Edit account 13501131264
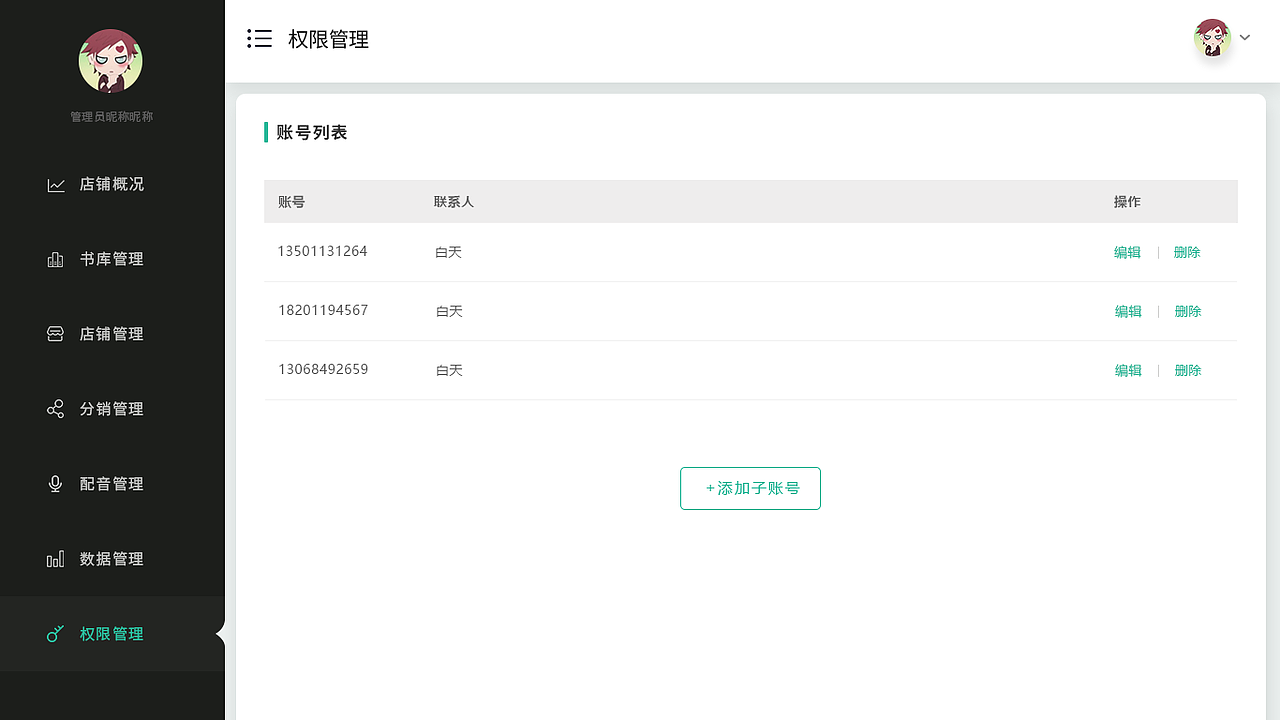1280x720 pixels. coord(1127,252)
